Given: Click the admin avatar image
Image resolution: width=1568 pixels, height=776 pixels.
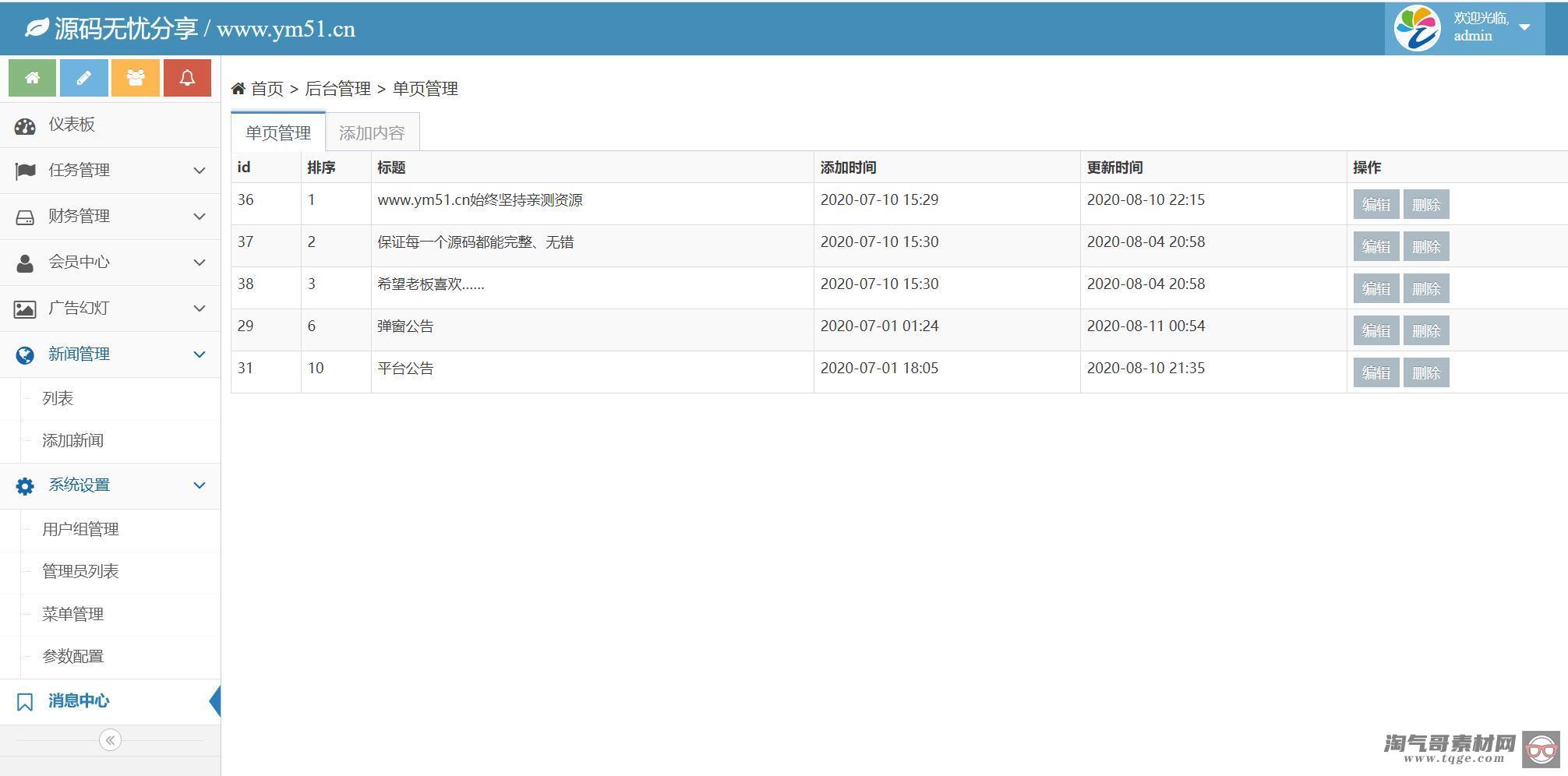Looking at the screenshot, I should point(1417,28).
